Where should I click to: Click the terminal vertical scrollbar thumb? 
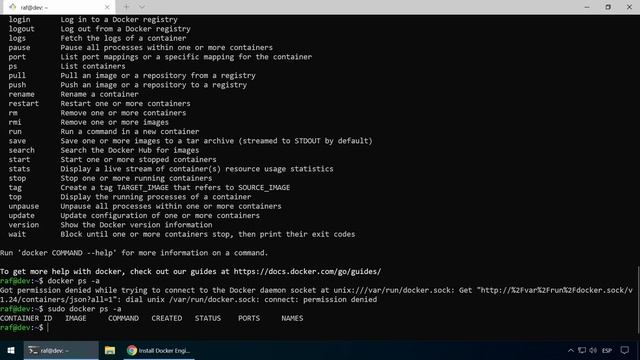coord(638,299)
